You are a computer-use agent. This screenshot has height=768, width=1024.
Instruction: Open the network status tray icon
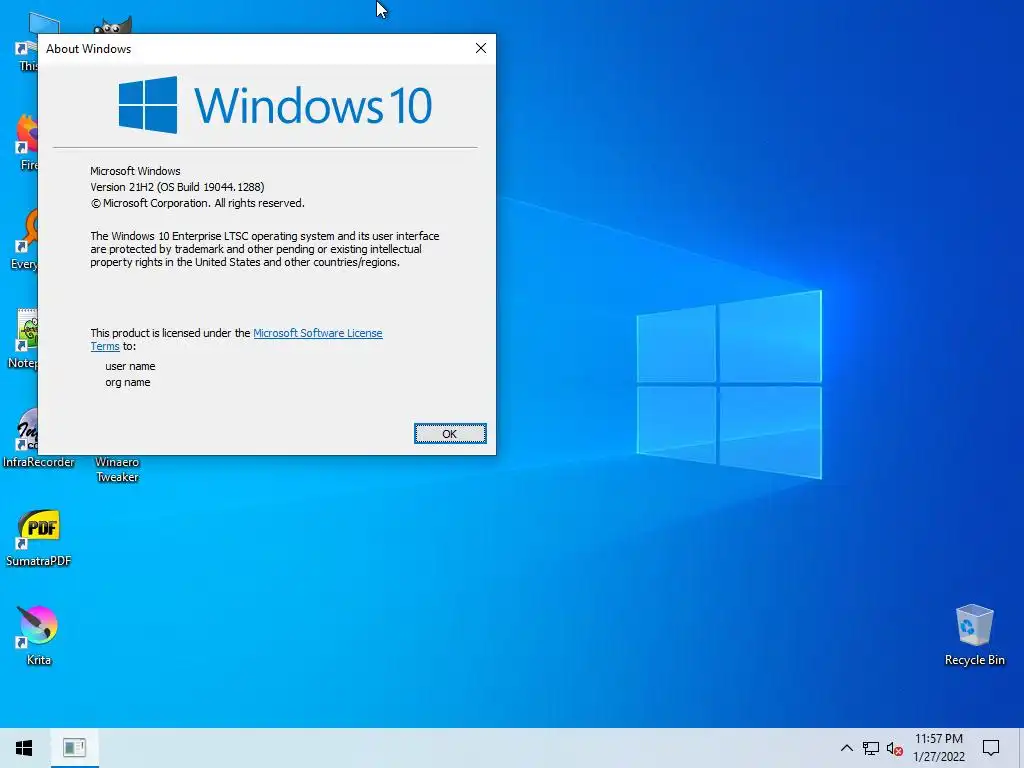tap(871, 748)
